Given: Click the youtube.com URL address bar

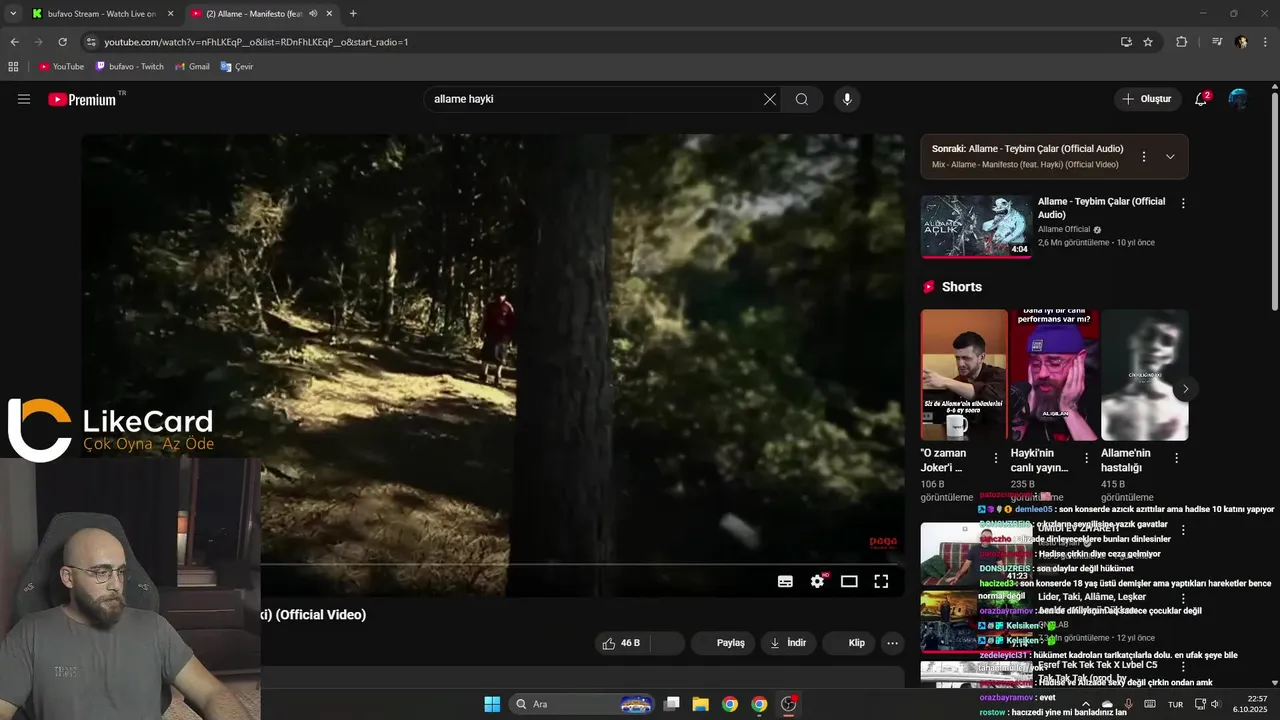Looking at the screenshot, I should pyautogui.click(x=256, y=42).
